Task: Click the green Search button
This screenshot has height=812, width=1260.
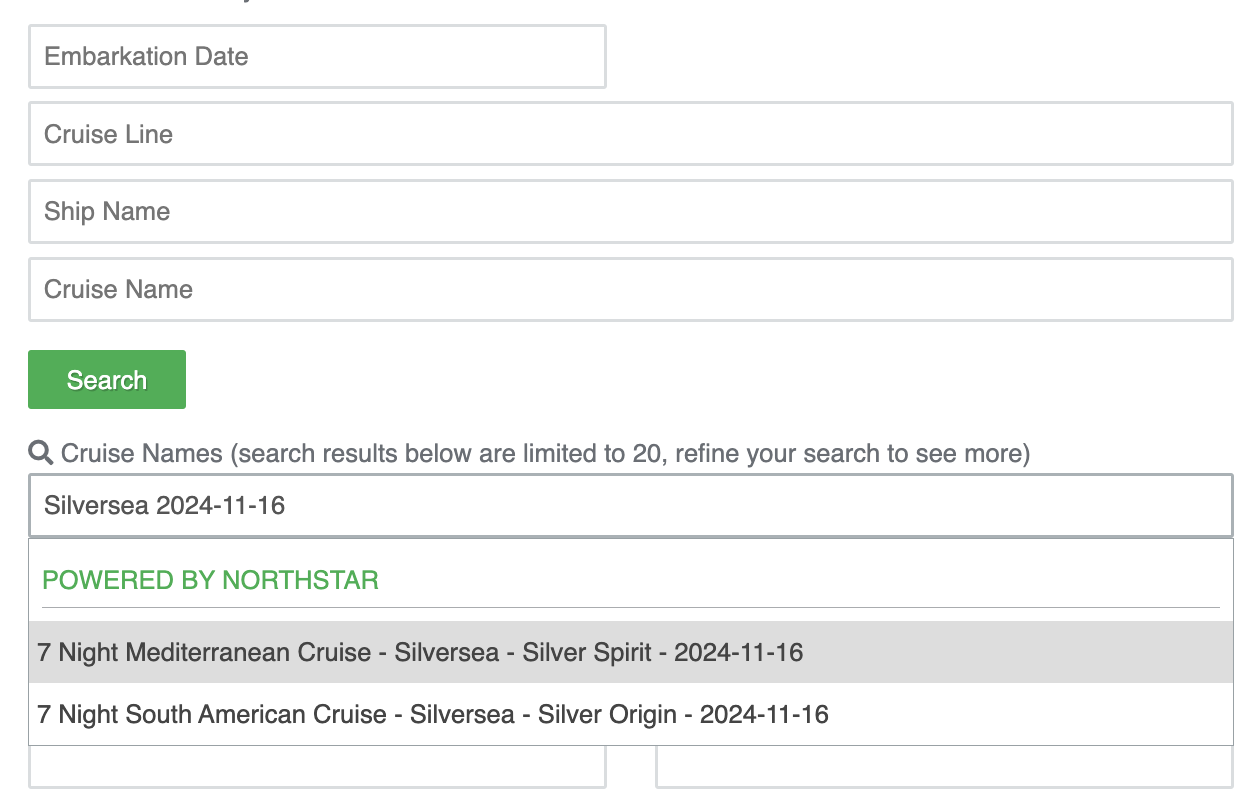Action: coord(107,380)
